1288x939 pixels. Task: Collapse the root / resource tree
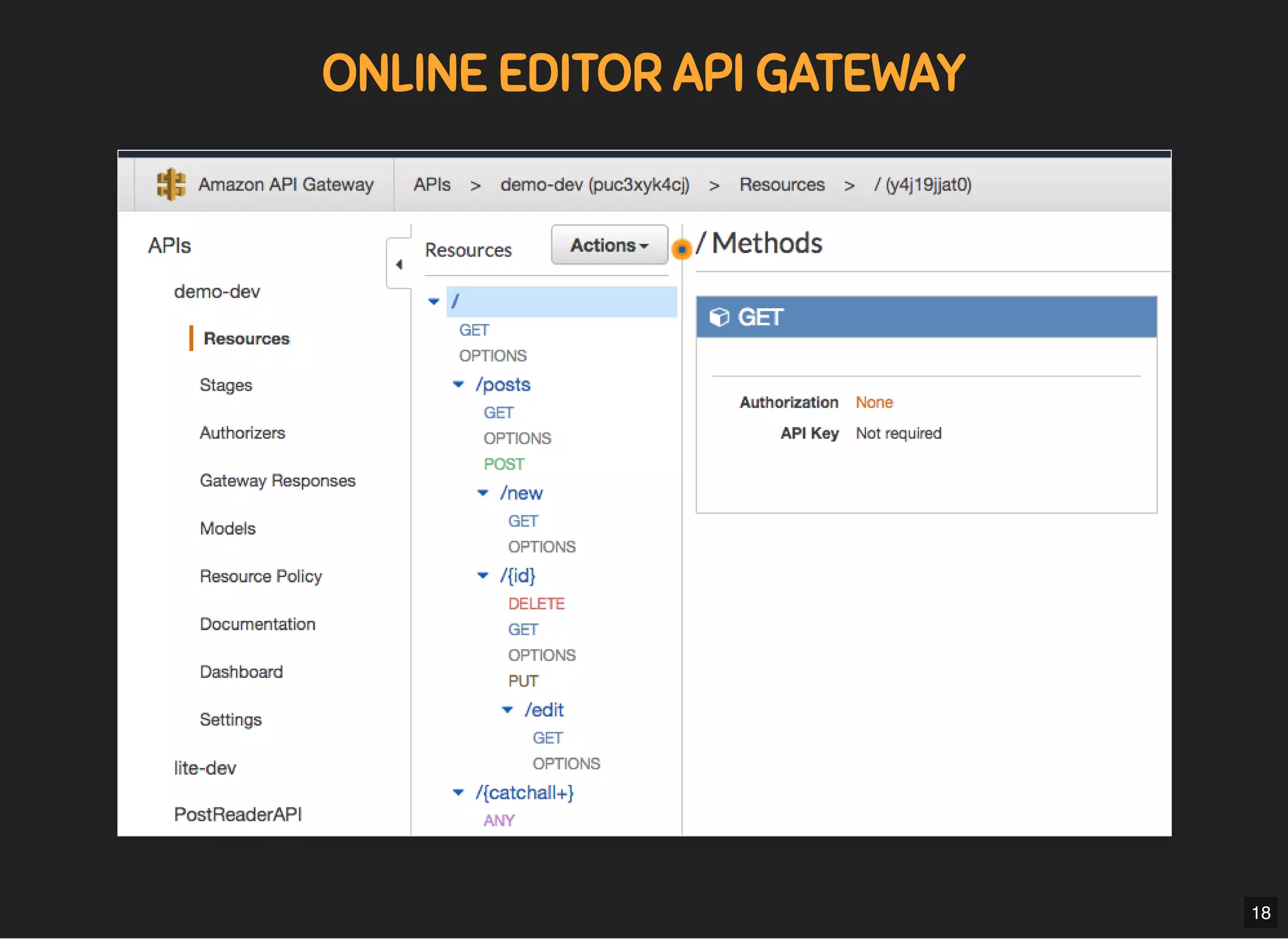(x=433, y=301)
